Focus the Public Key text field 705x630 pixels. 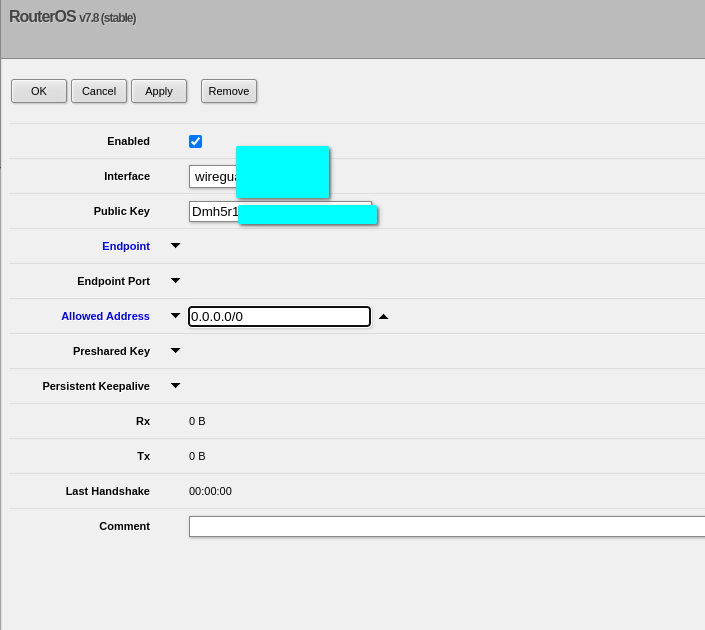click(214, 212)
